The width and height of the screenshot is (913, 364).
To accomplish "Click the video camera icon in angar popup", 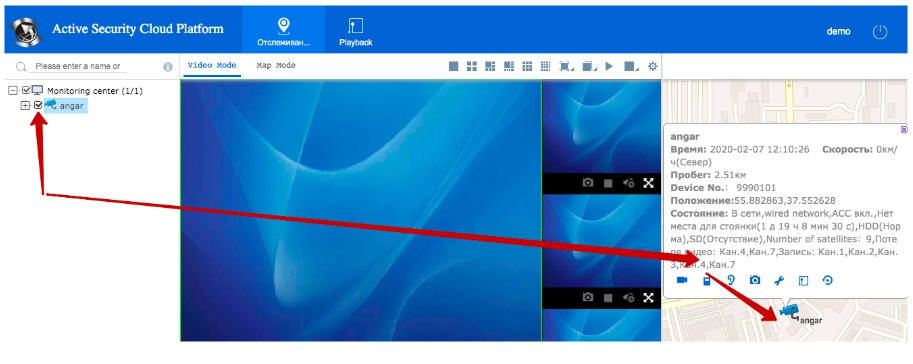I will [x=682, y=280].
